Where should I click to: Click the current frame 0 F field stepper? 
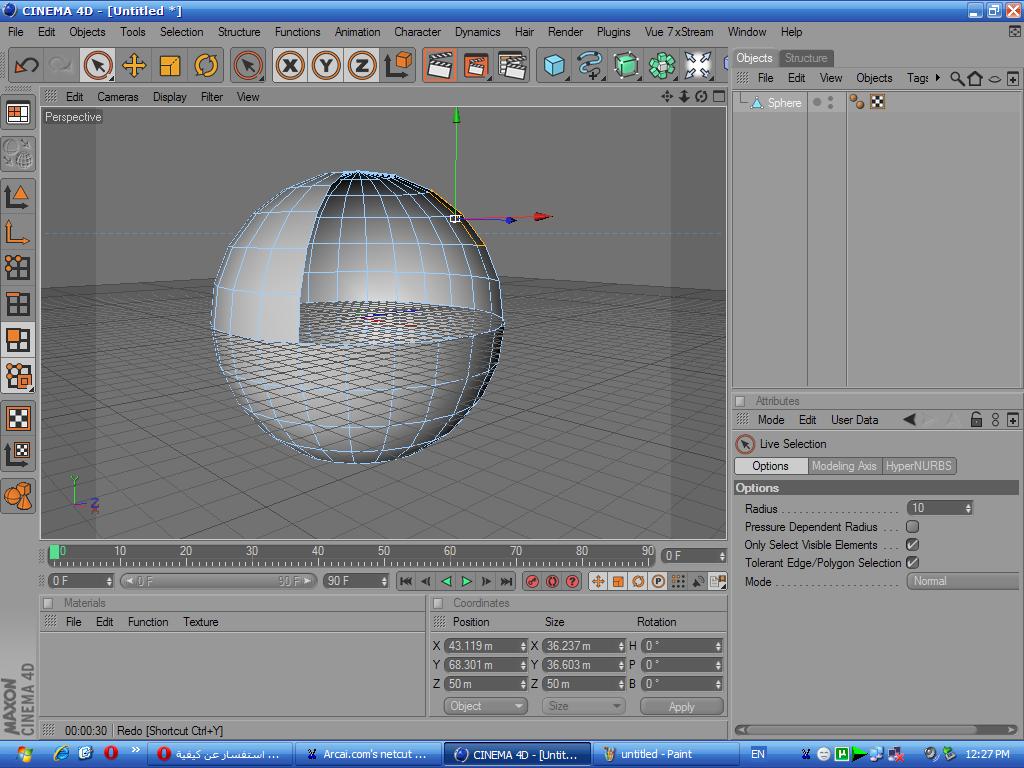click(722, 556)
